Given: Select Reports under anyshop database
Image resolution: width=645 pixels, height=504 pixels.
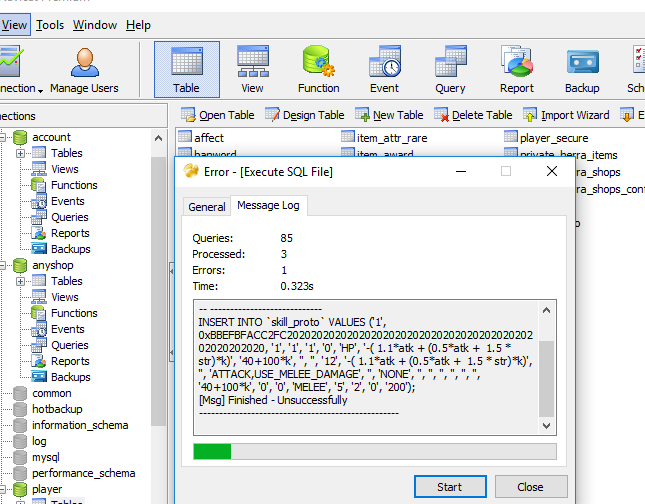Looking at the screenshot, I should (x=70, y=361).
